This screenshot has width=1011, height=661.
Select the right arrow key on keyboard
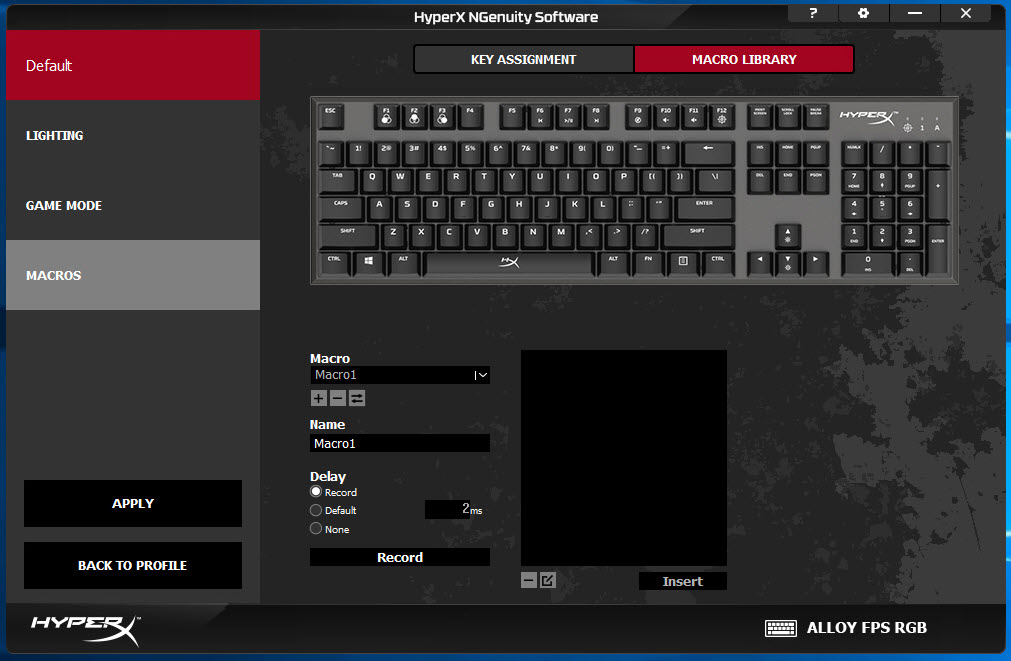point(816,264)
